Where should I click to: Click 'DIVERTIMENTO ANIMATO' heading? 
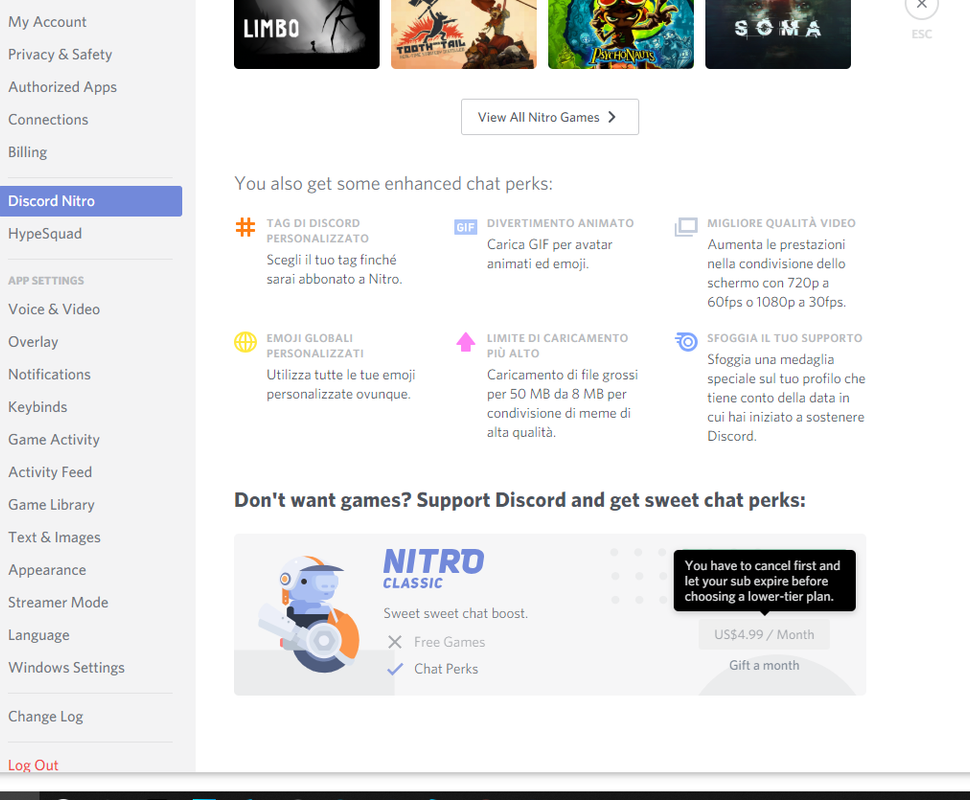(560, 223)
